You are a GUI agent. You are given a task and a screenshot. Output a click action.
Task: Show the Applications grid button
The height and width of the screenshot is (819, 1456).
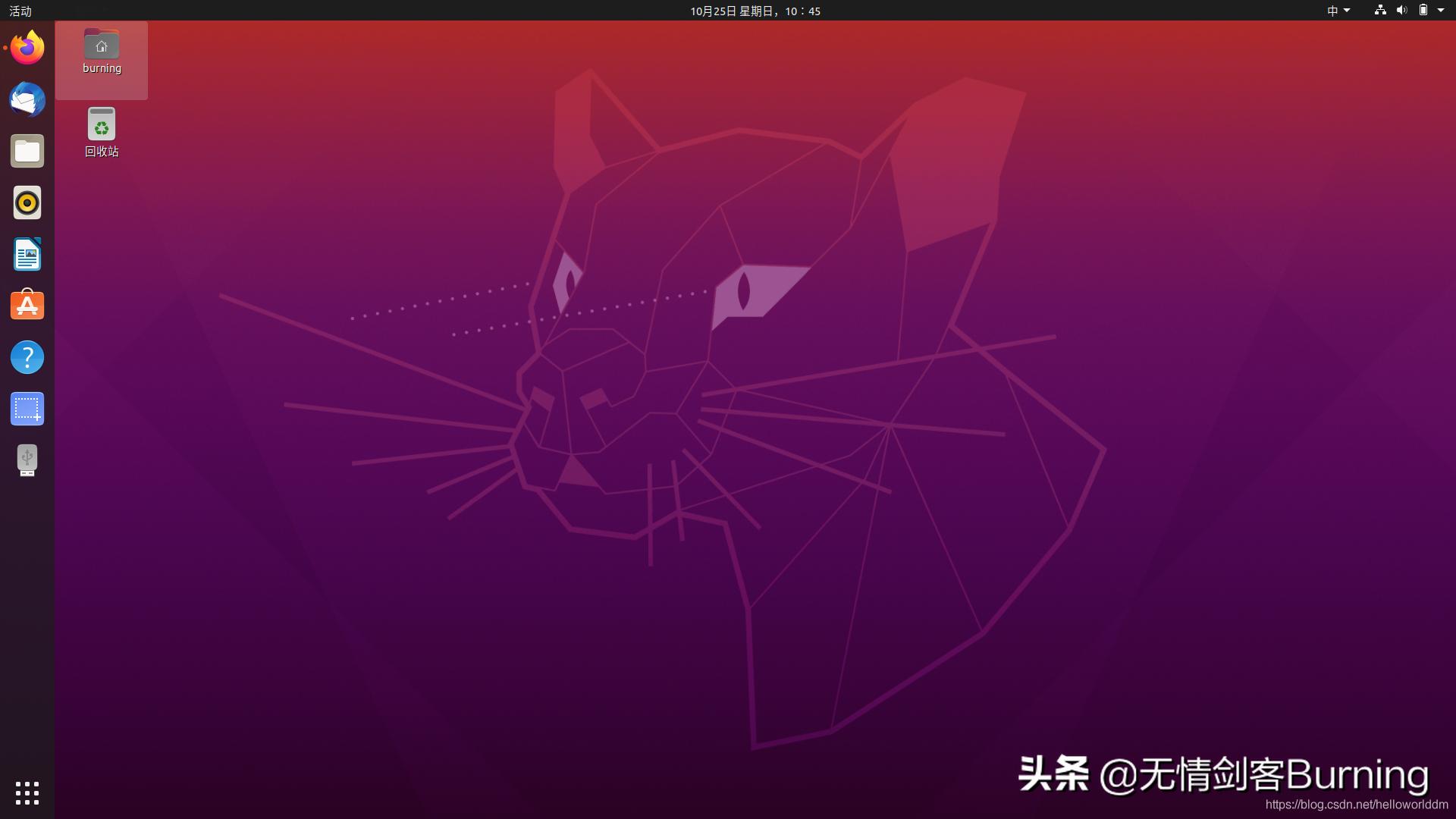27,793
